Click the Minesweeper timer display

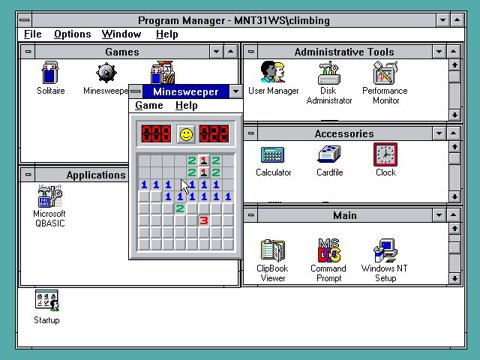(x=214, y=134)
